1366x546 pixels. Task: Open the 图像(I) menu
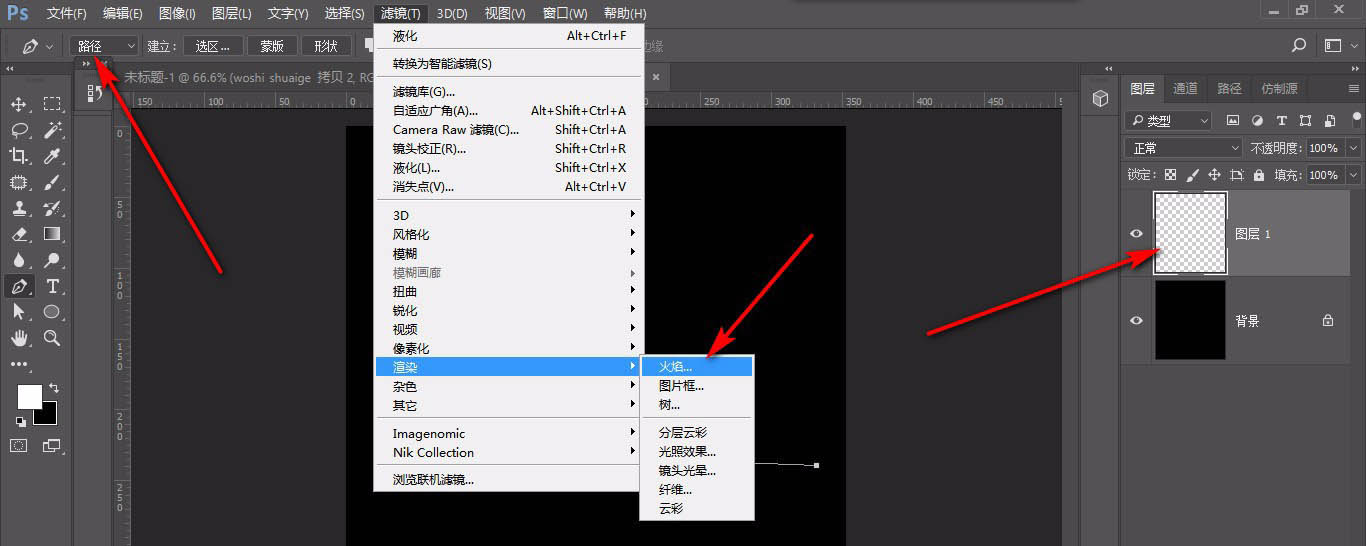point(177,13)
